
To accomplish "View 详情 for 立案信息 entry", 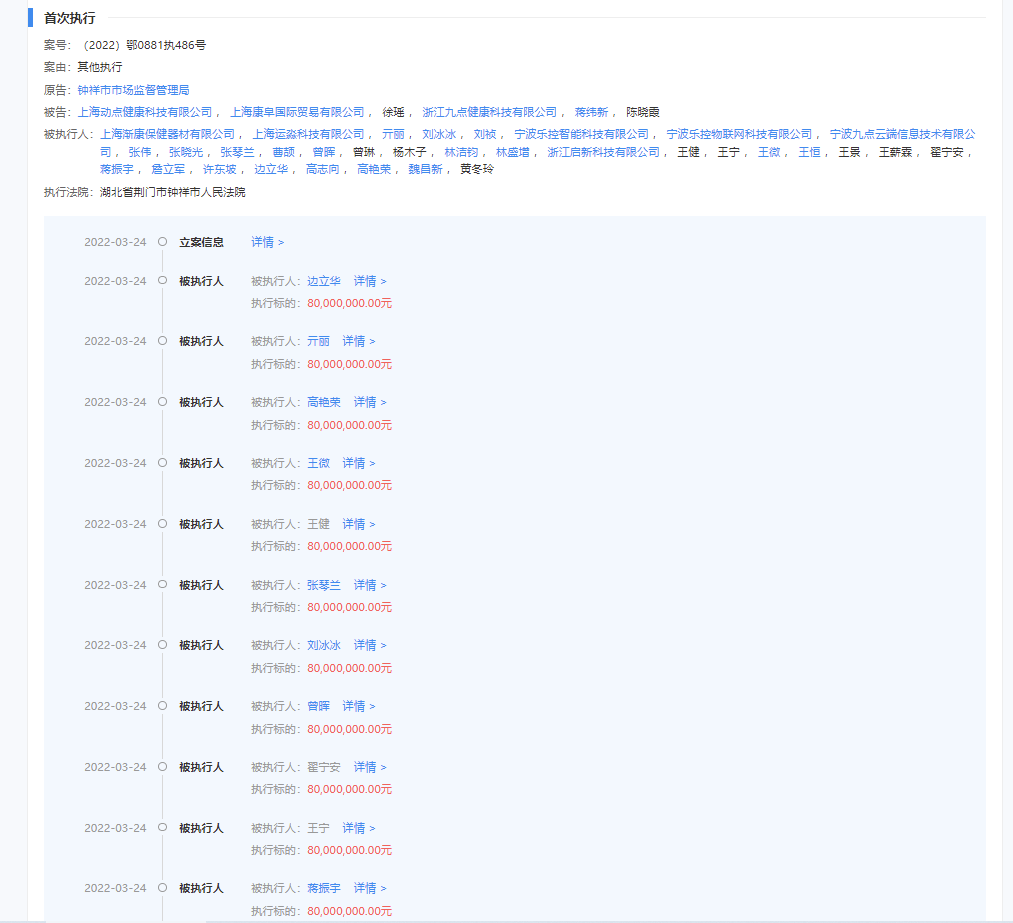I will click(x=267, y=242).
